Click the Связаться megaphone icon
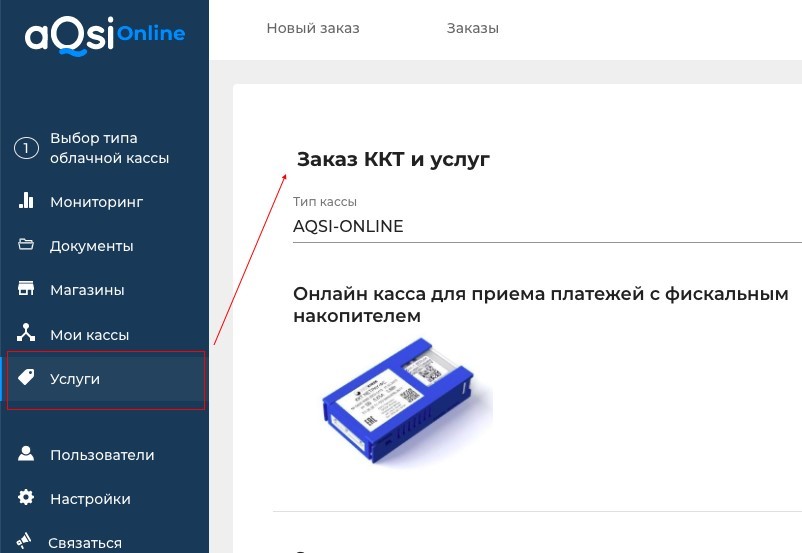 (x=24, y=541)
